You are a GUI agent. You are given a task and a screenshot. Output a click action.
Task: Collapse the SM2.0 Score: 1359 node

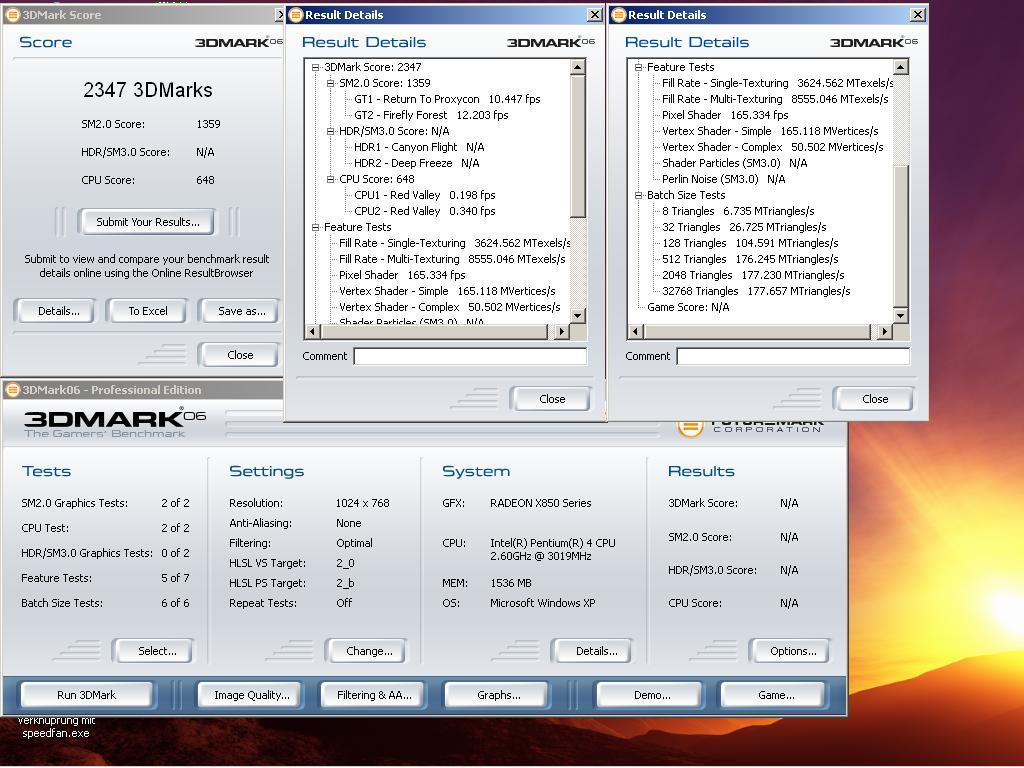tap(330, 83)
